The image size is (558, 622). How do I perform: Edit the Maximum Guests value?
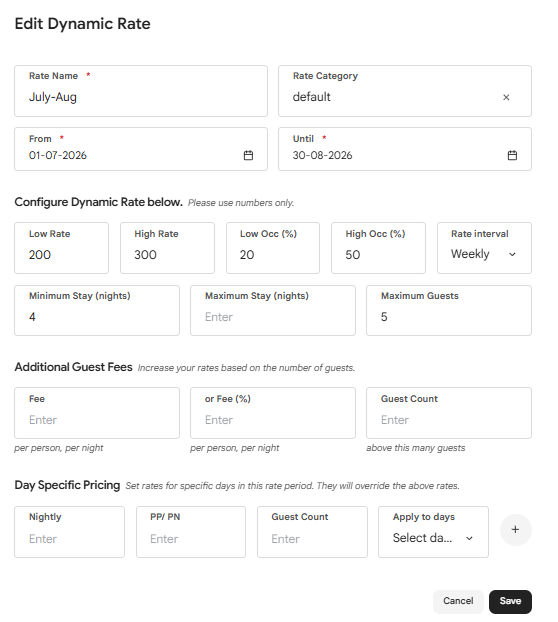449,310
